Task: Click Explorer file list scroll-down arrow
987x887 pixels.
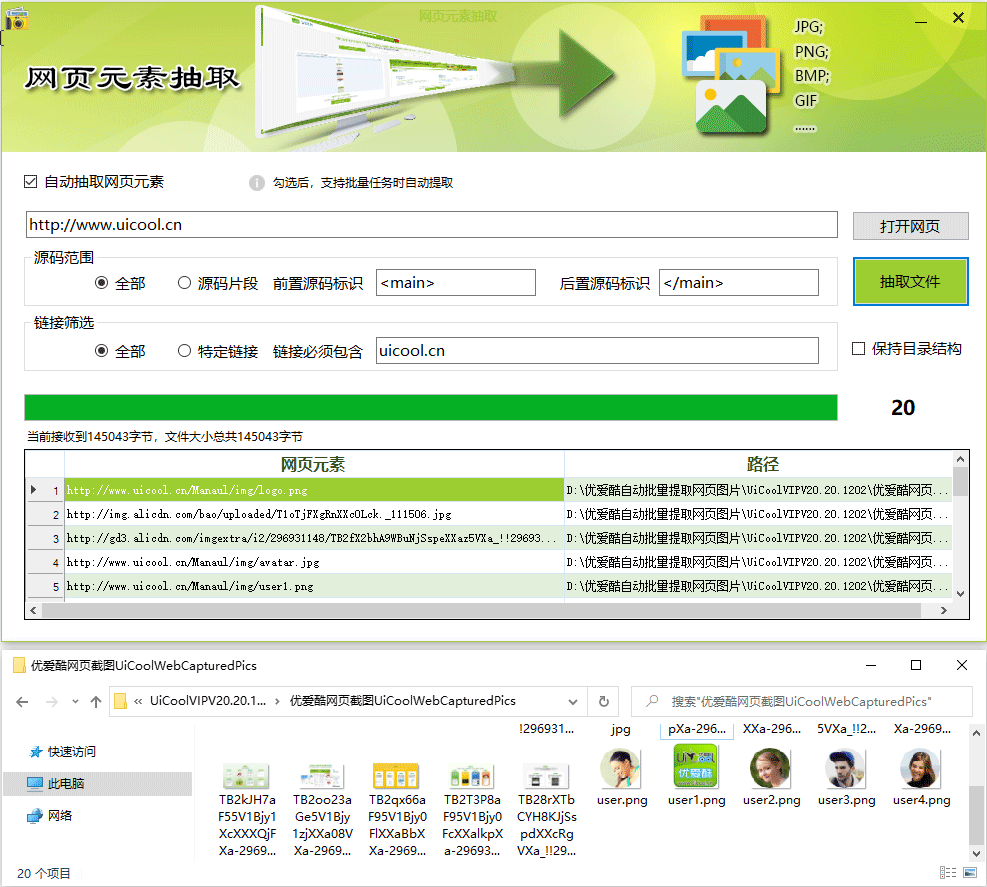Action: (976, 854)
